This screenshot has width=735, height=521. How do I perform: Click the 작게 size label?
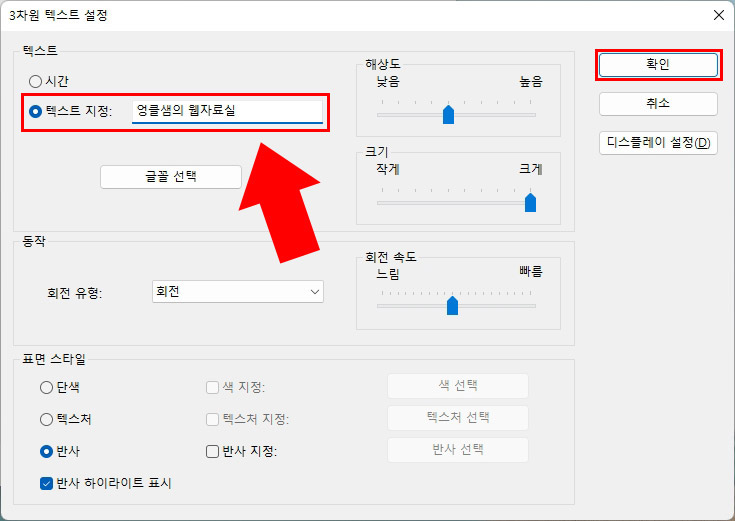[388, 169]
